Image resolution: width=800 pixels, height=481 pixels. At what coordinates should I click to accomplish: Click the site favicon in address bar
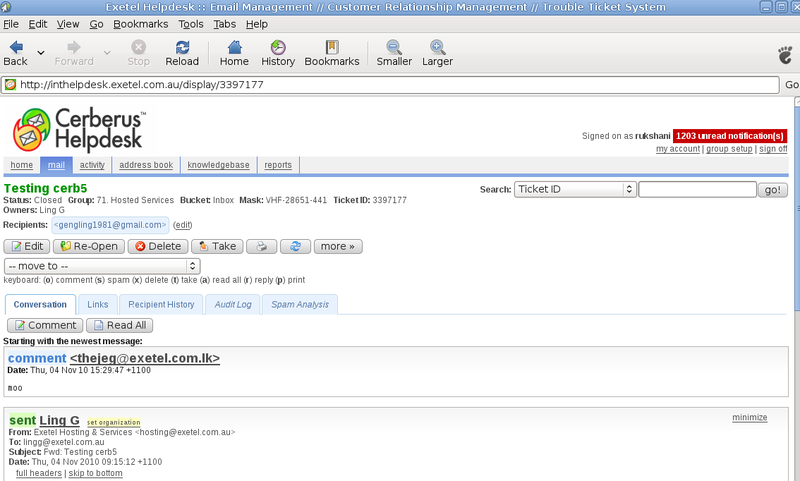tap(10, 85)
